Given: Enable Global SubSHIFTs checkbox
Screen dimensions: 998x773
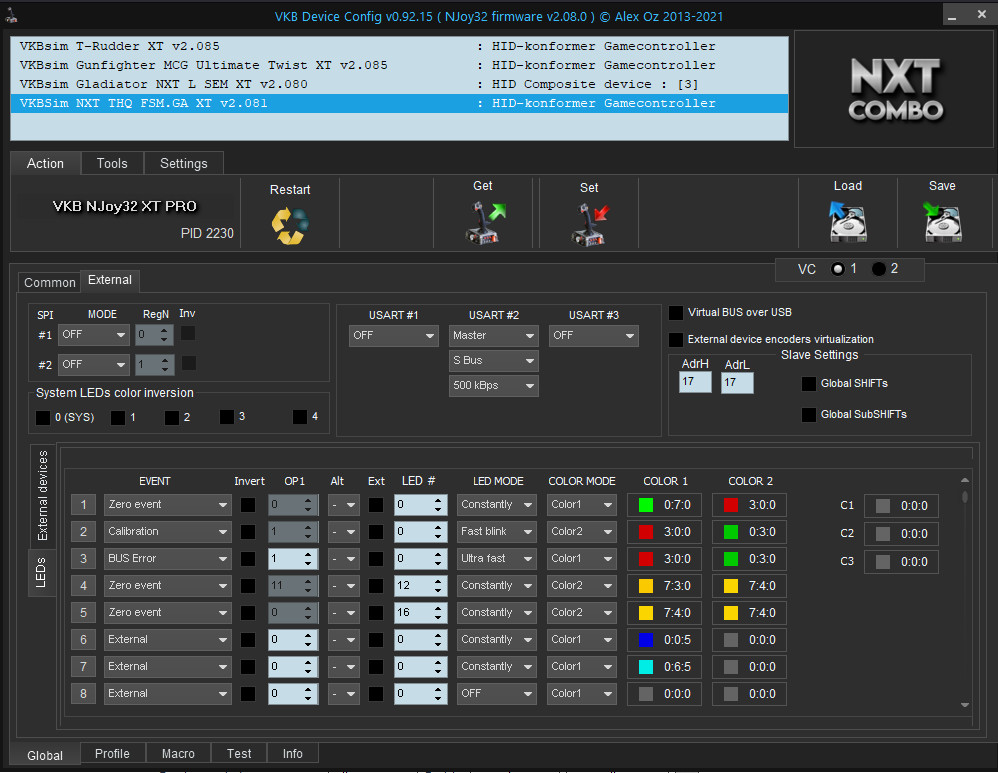Looking at the screenshot, I should (808, 415).
